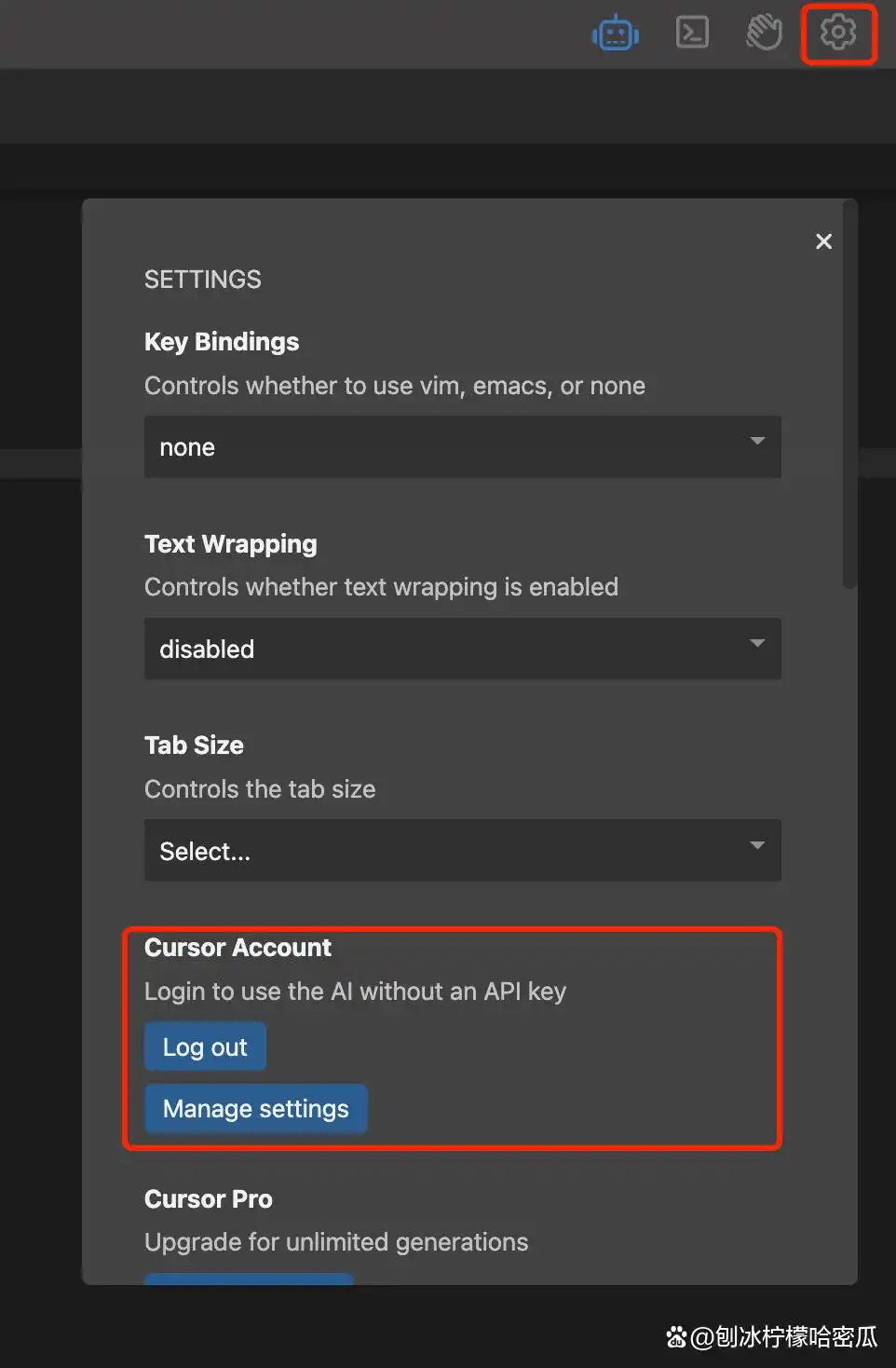Close the settings panel with X
The height and width of the screenshot is (1368, 896).
pyautogui.click(x=823, y=241)
